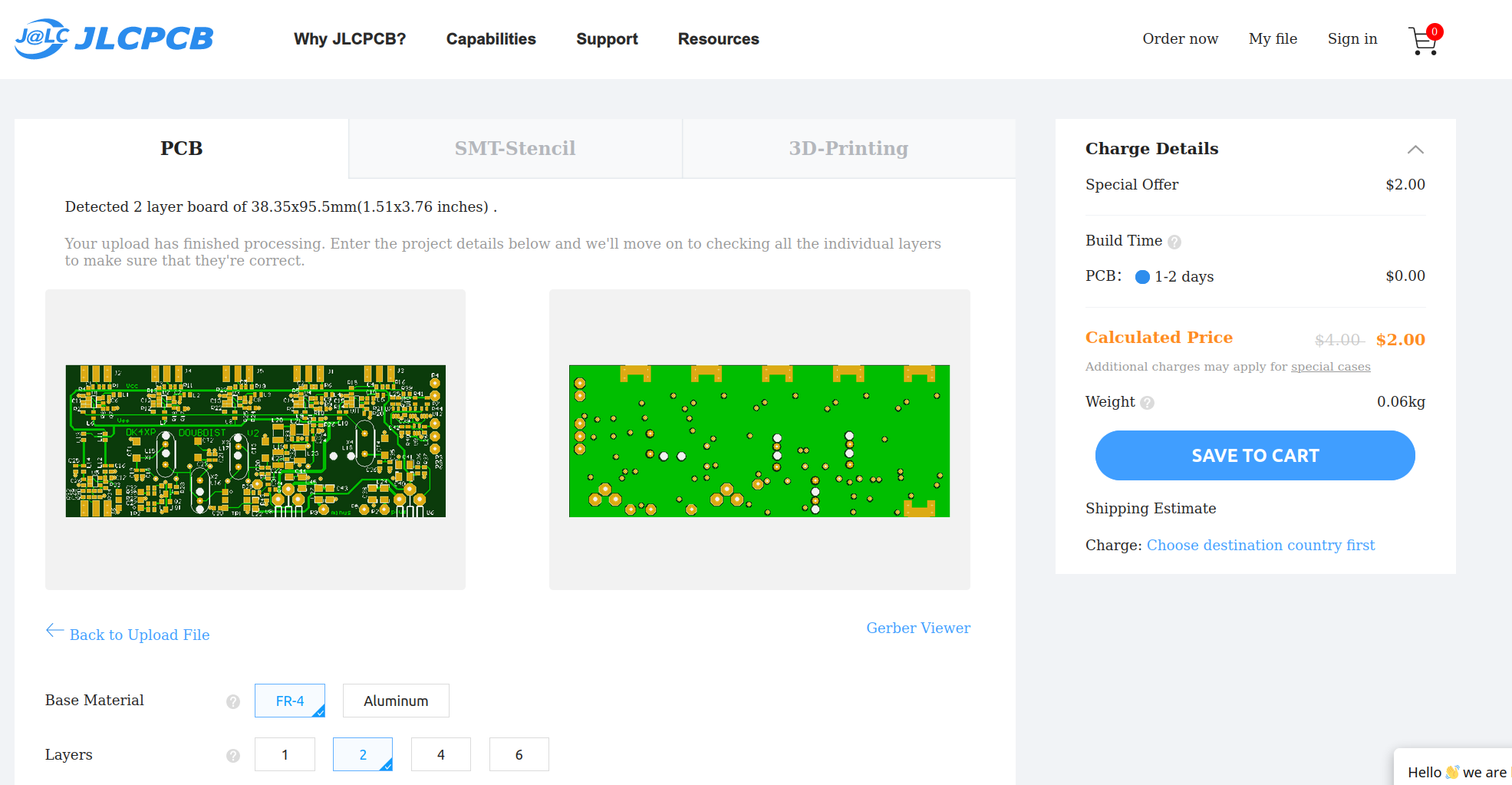The image size is (1512, 785).
Task: Switch to the SMT-Stencil tab
Action: [x=515, y=148]
